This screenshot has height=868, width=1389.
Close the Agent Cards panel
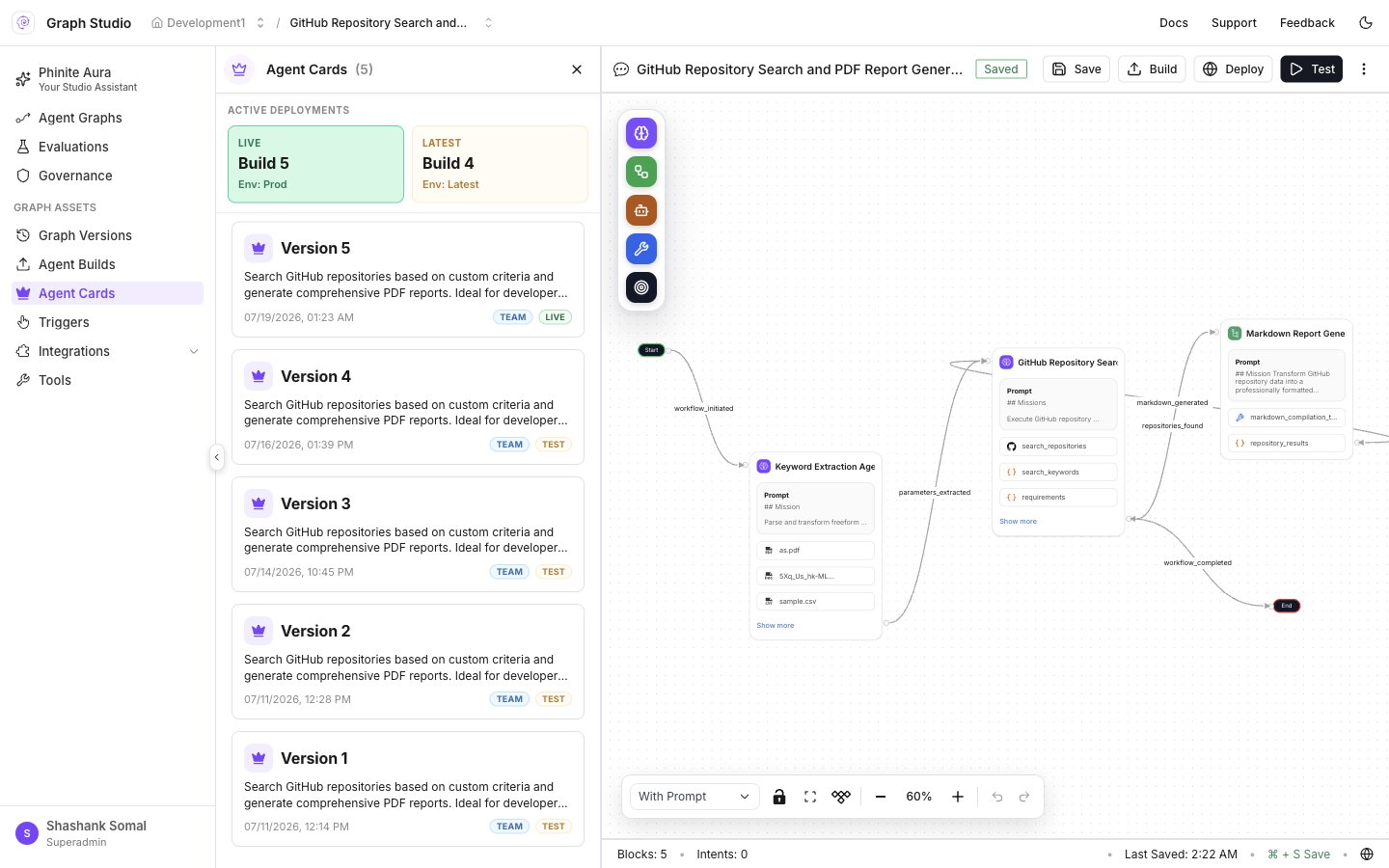pos(577,69)
